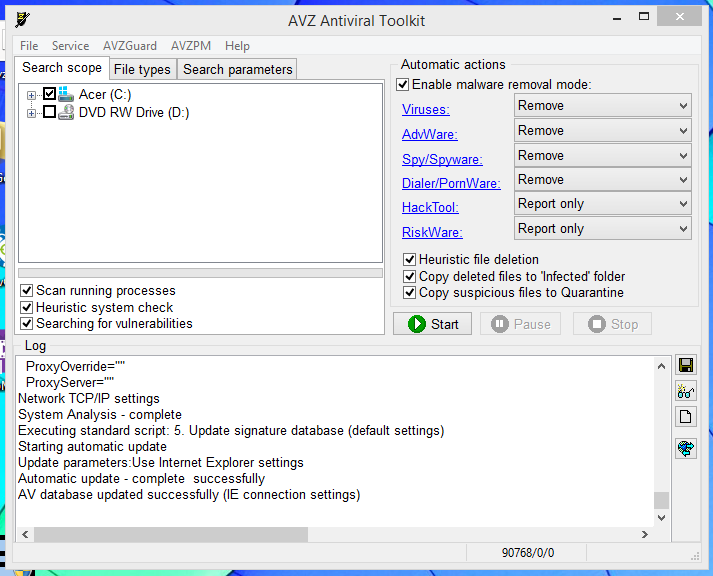Image resolution: width=713 pixels, height=576 pixels.
Task: Click the scan progress bar under drive list
Action: 200,273
